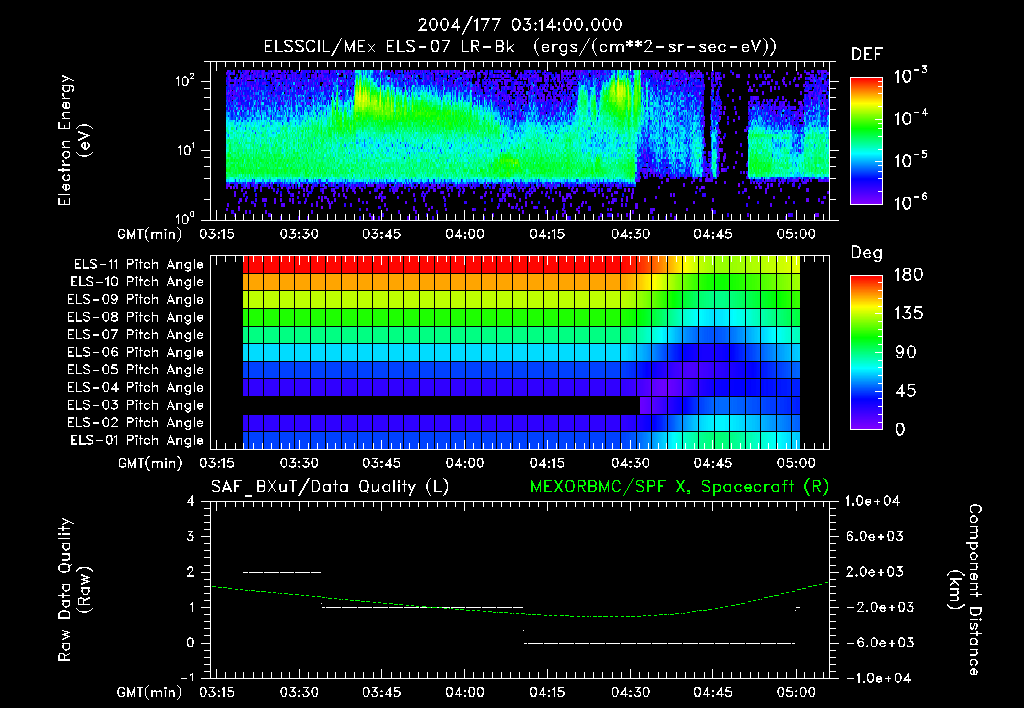Viewport: 1024px width, 708px height.
Task: Click the 1.0e+04 right axis value
Action: coord(872,501)
